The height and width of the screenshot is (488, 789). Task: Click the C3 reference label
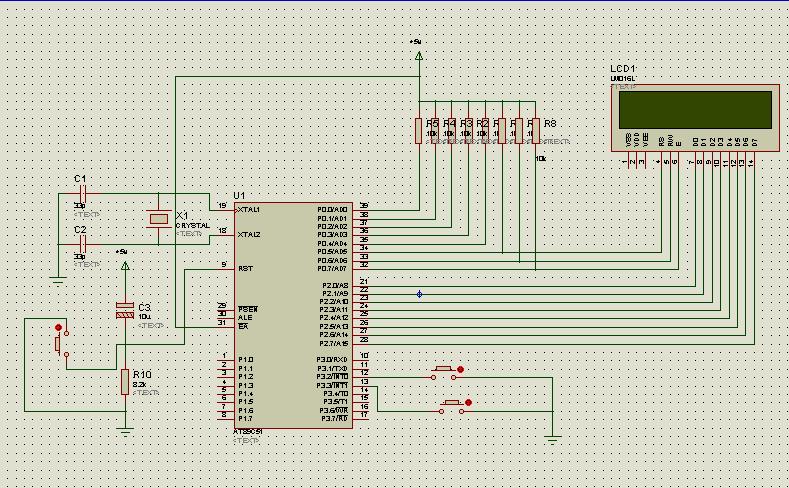[x=144, y=307]
